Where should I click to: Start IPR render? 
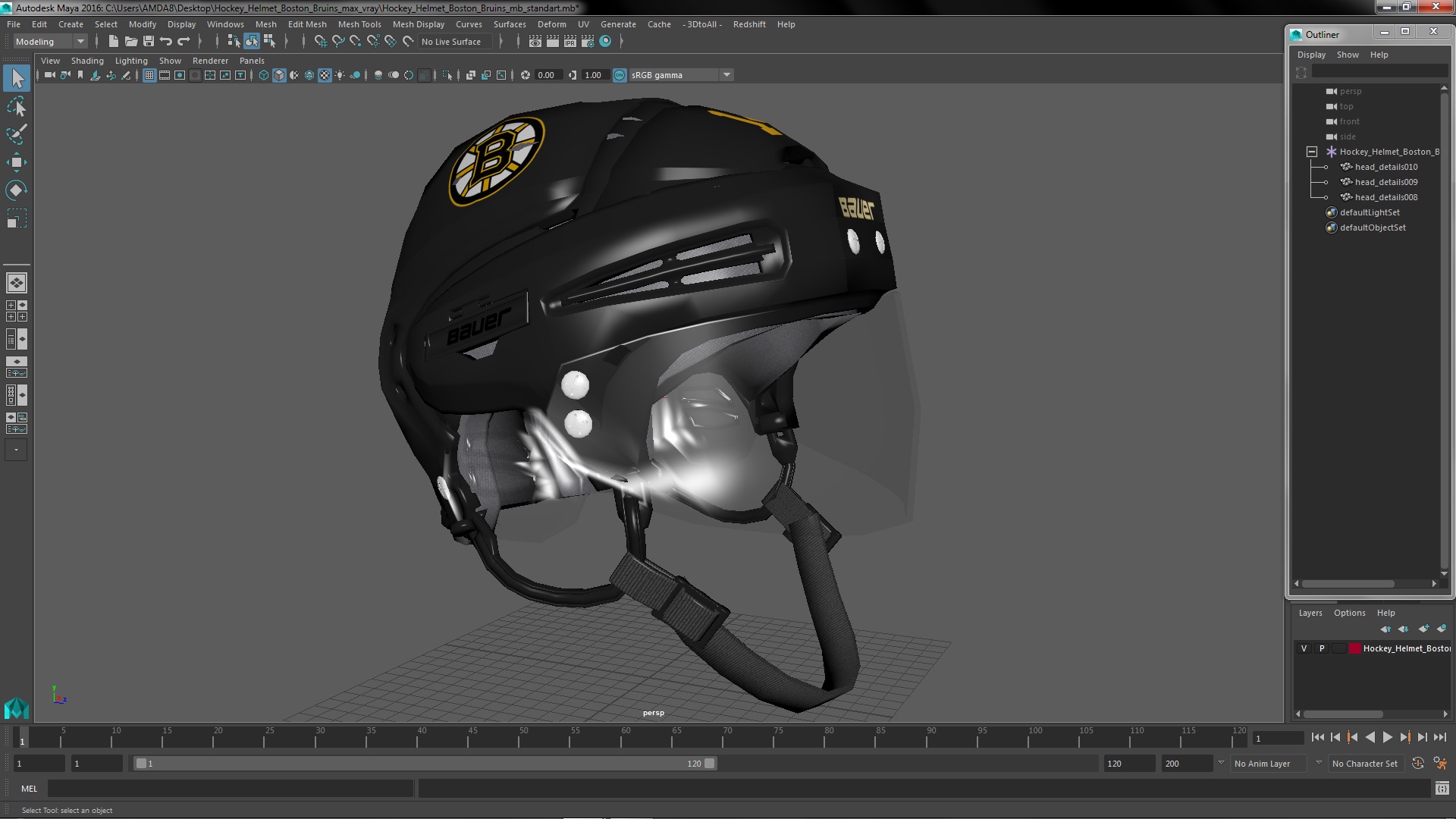click(570, 42)
